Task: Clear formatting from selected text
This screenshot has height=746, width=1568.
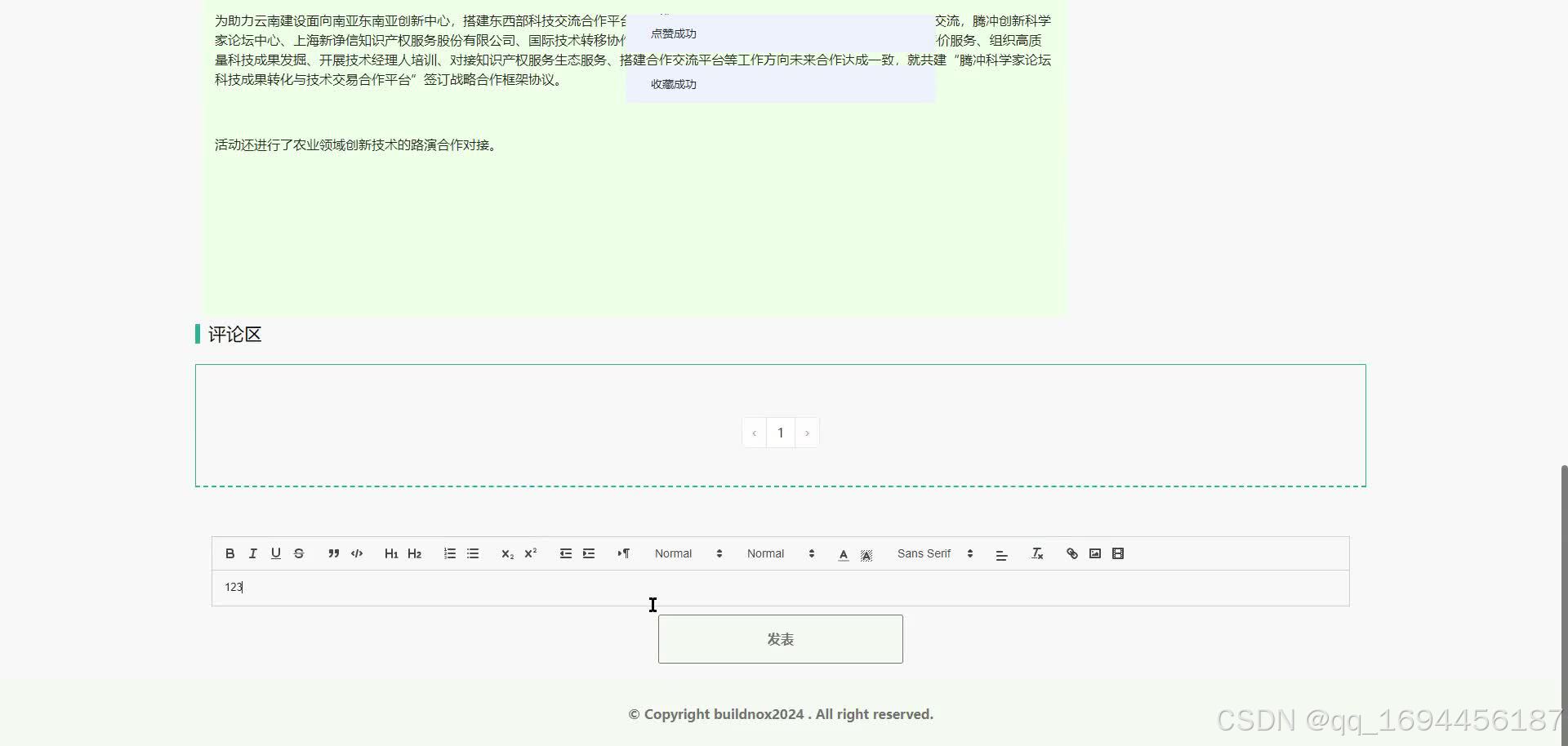Action: click(x=1037, y=553)
